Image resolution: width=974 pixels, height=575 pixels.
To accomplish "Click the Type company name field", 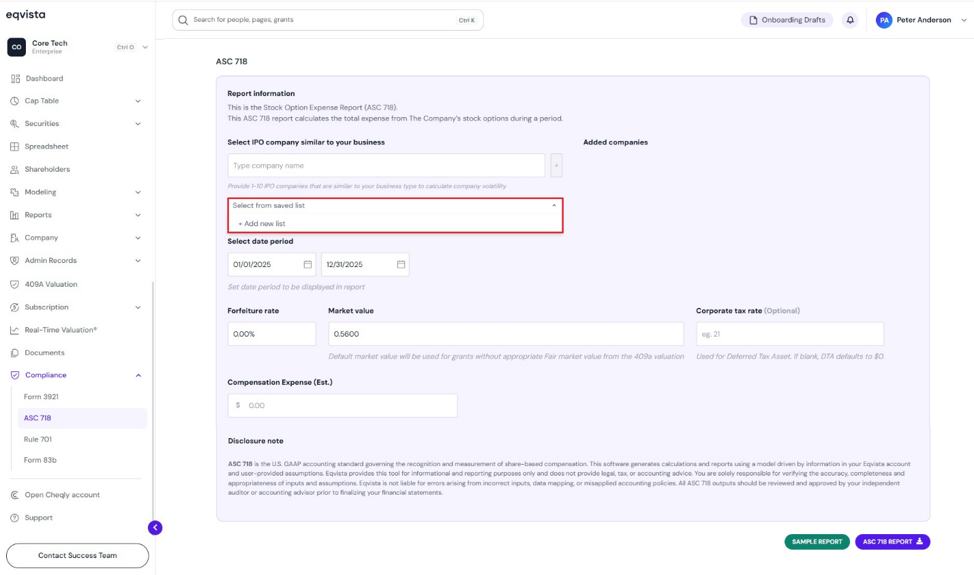I will [x=386, y=166].
